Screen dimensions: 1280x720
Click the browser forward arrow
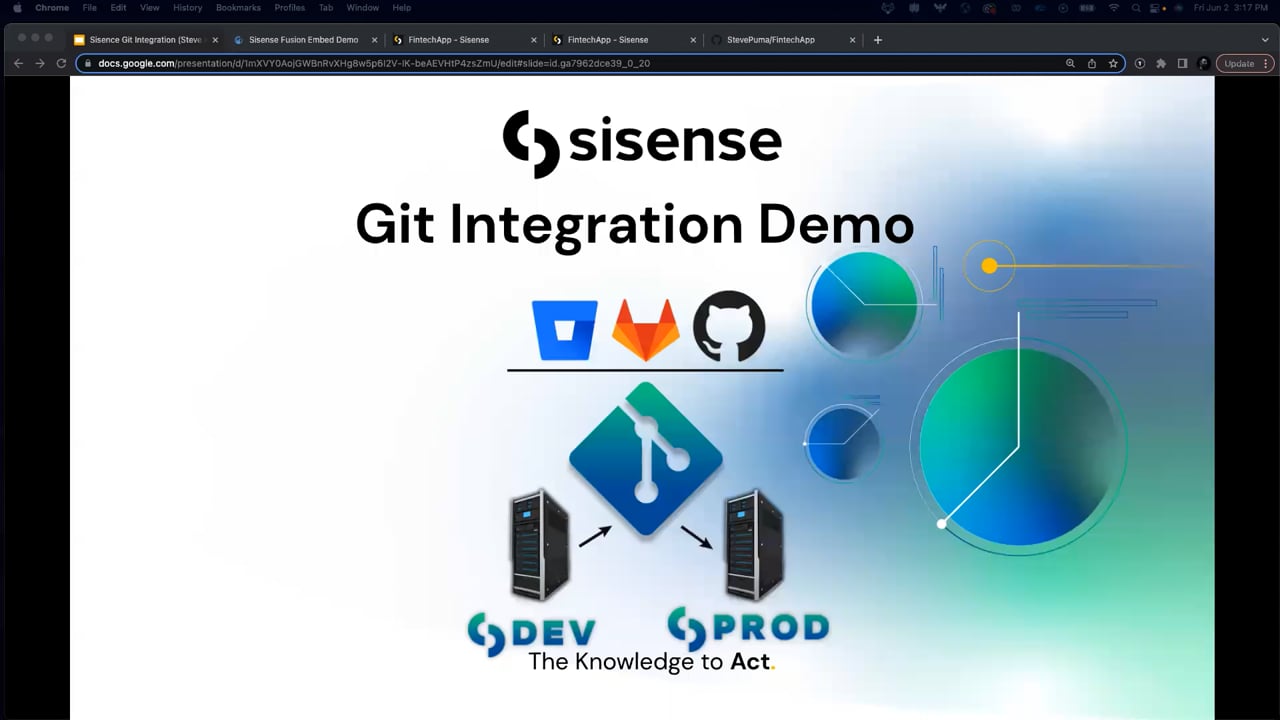coord(40,63)
